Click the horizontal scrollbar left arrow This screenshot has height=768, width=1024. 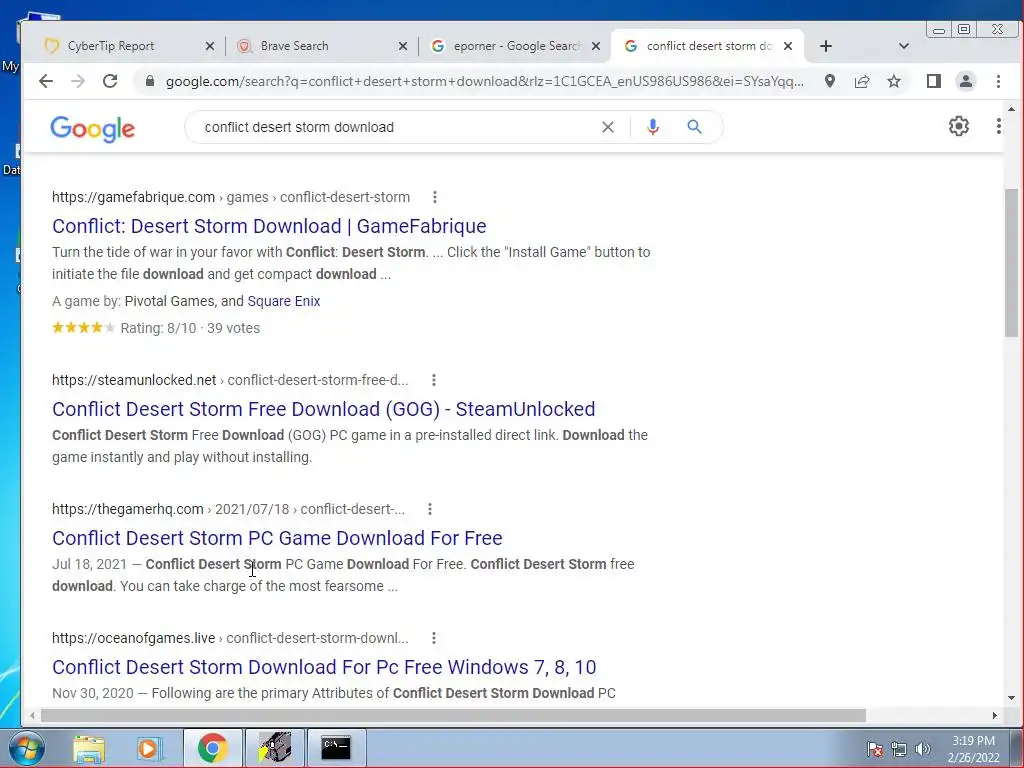click(32, 715)
